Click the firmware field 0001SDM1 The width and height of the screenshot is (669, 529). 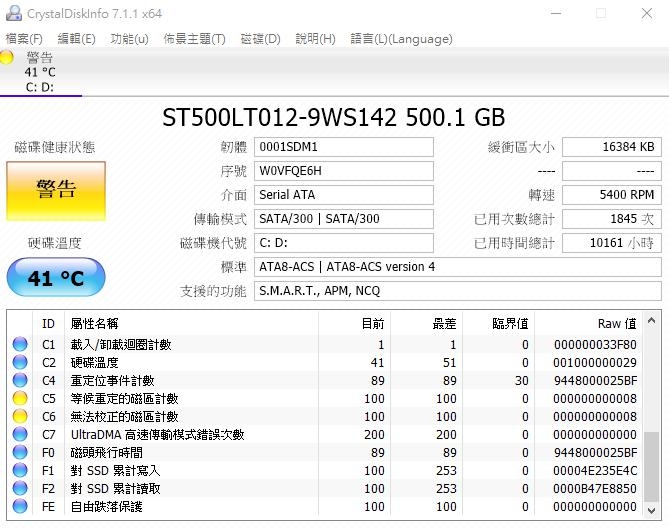344,147
